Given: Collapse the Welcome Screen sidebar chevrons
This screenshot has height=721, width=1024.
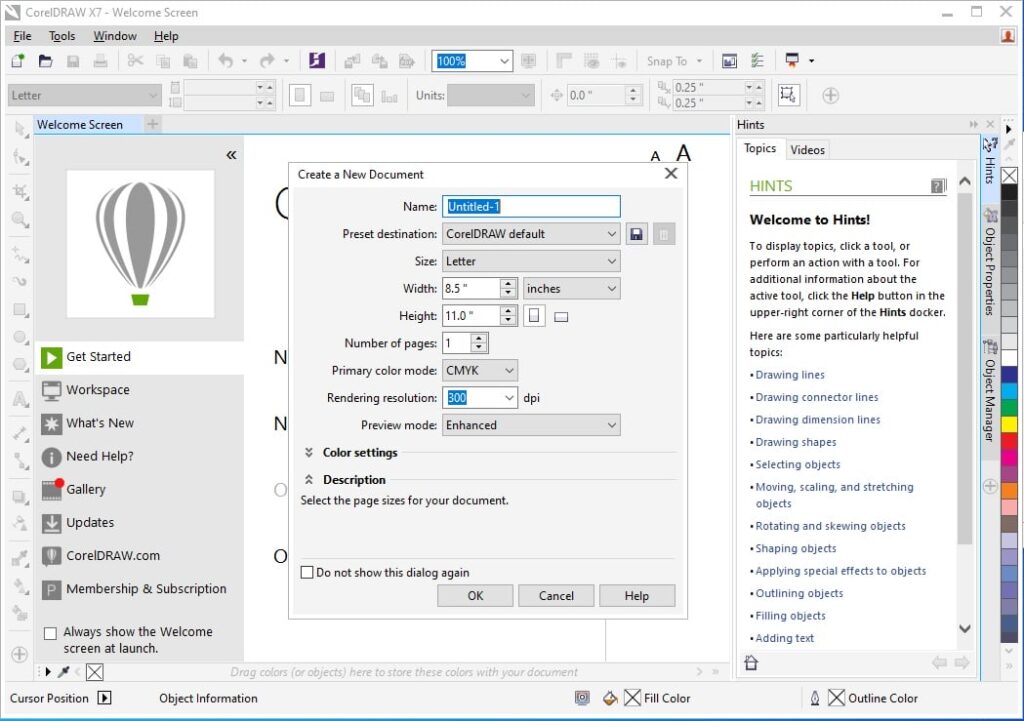Looking at the screenshot, I should [x=231, y=155].
